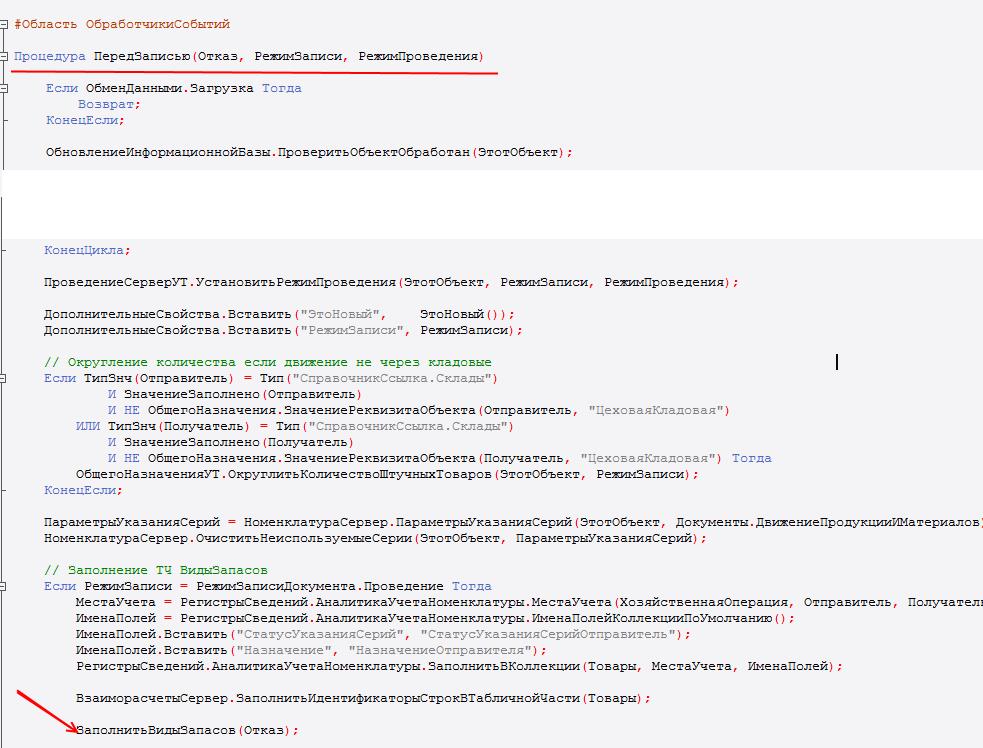This screenshot has width=983, height=748.
Task: Collapse the Если РежимЗаписи condition block
Action: click(5, 587)
